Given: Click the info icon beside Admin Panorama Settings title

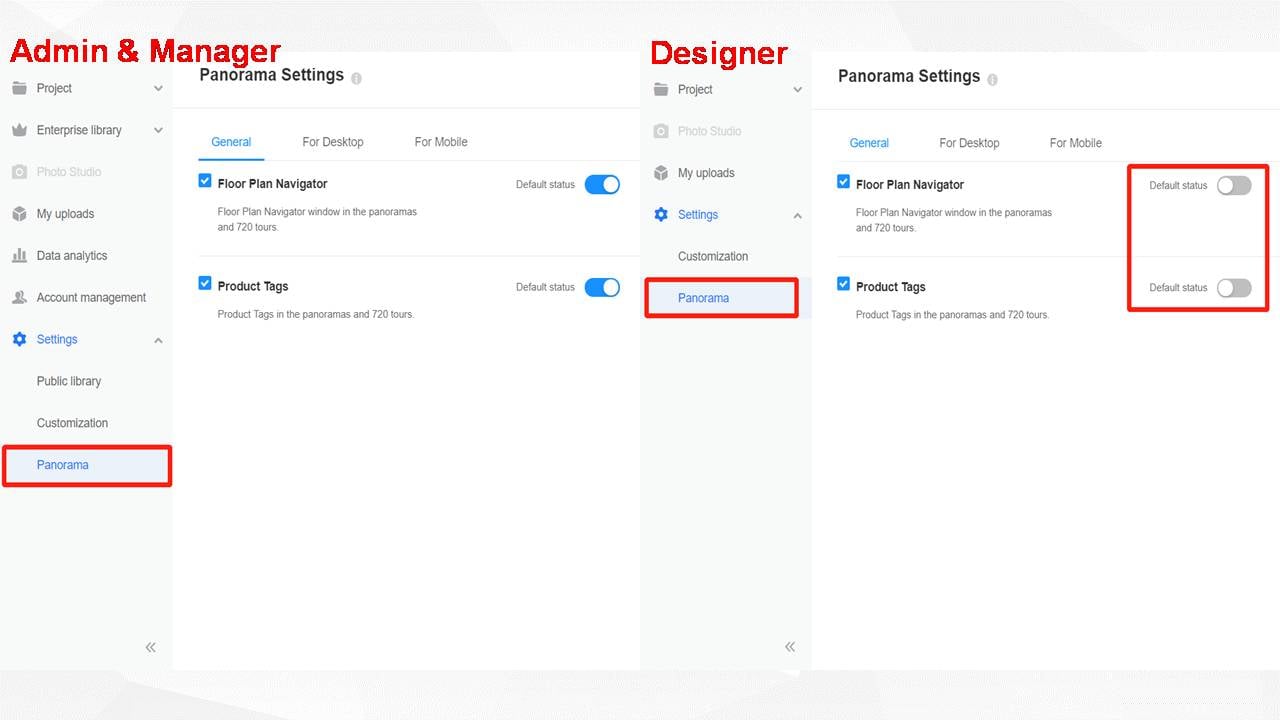Looking at the screenshot, I should tap(357, 78).
